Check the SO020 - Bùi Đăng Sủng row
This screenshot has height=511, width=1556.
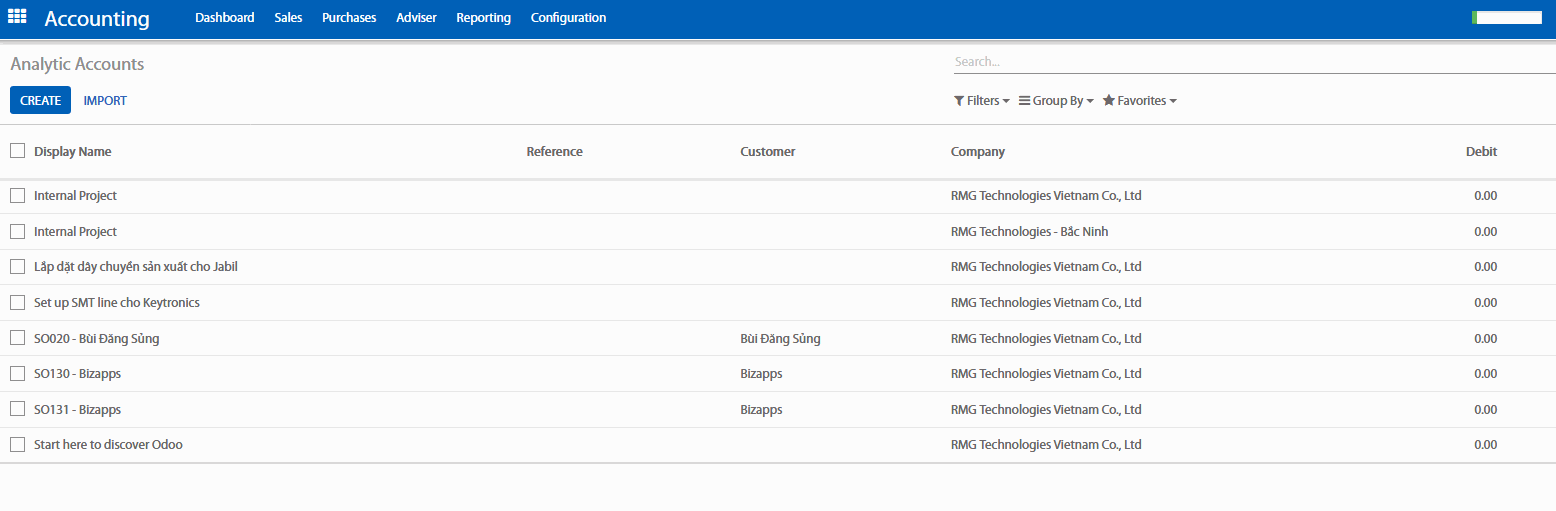point(18,338)
